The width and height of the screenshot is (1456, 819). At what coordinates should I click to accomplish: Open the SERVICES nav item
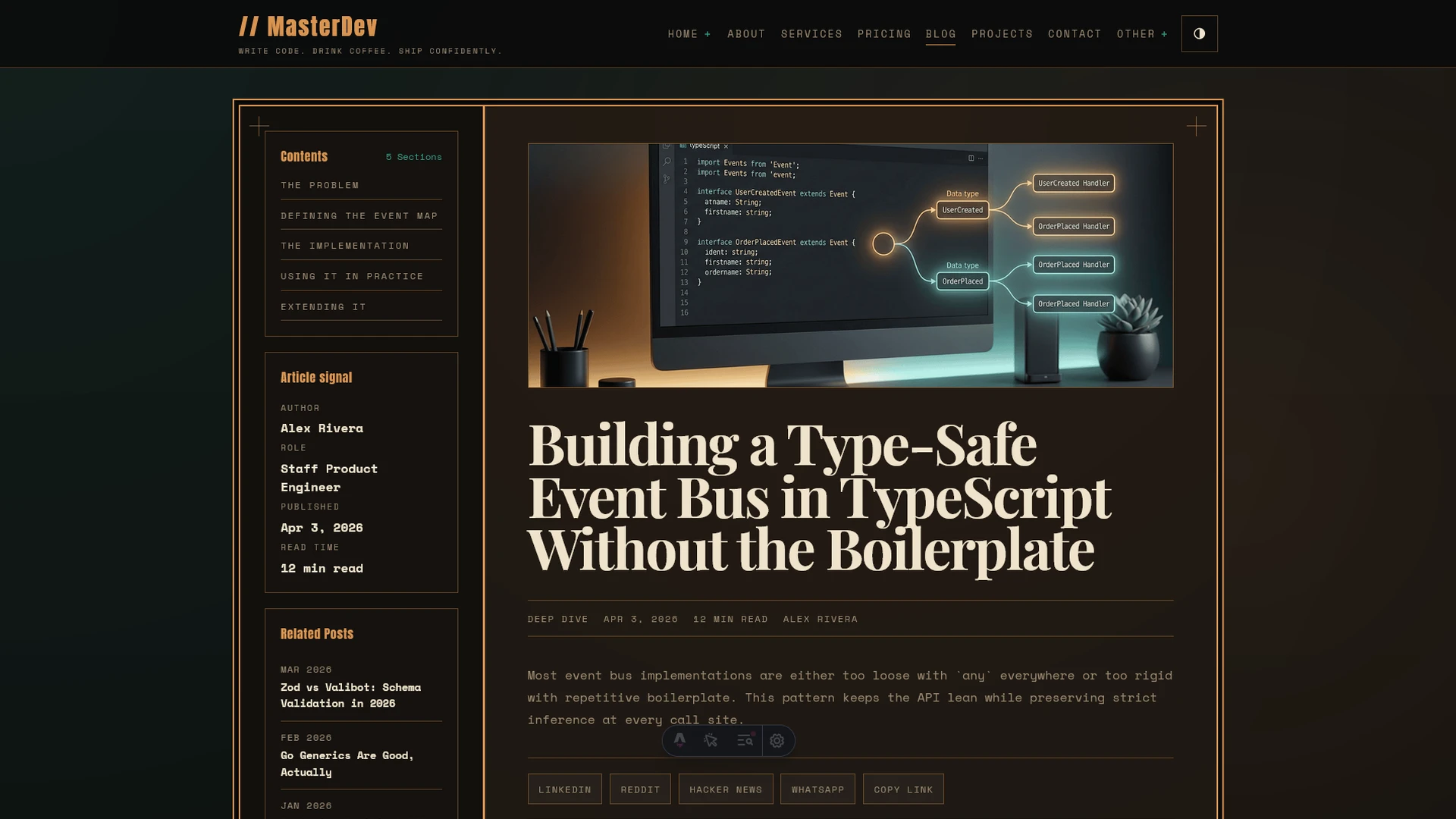click(x=811, y=34)
